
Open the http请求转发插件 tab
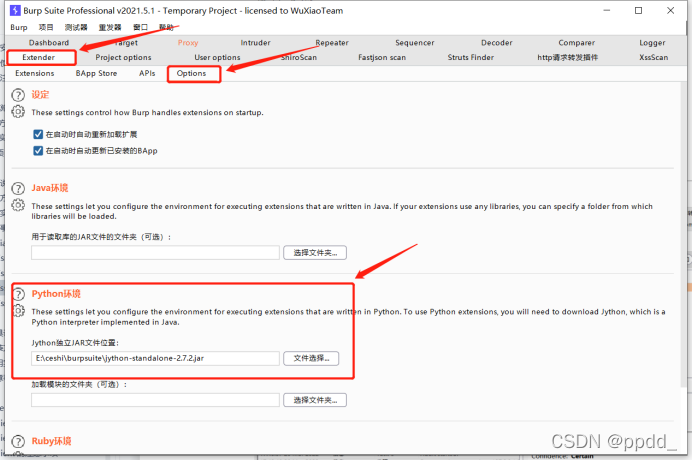pos(568,57)
